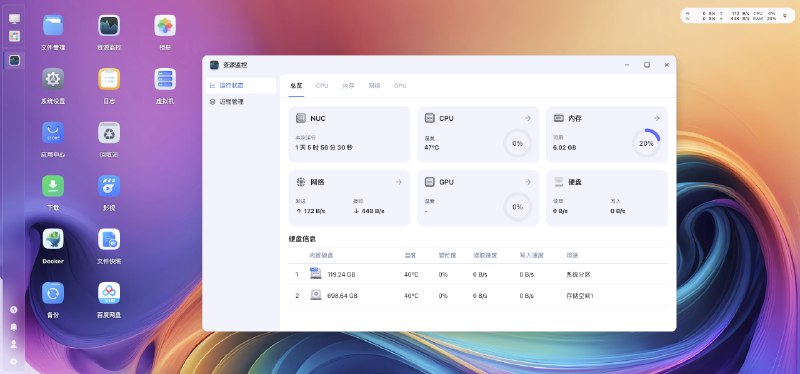Click the network globe icon in the 网络 card
The image size is (800, 374).
click(x=301, y=182)
